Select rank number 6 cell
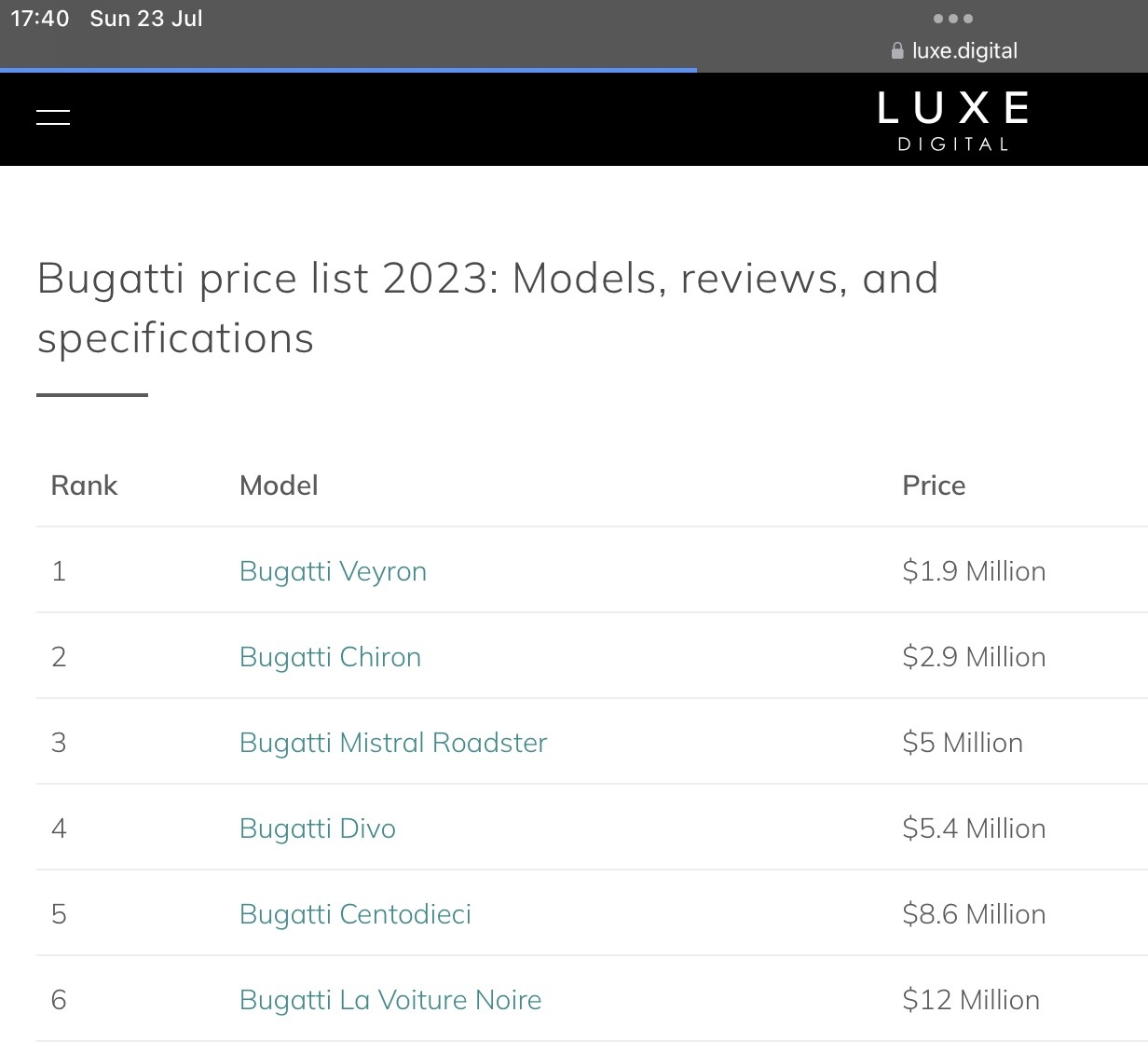 coord(59,1000)
